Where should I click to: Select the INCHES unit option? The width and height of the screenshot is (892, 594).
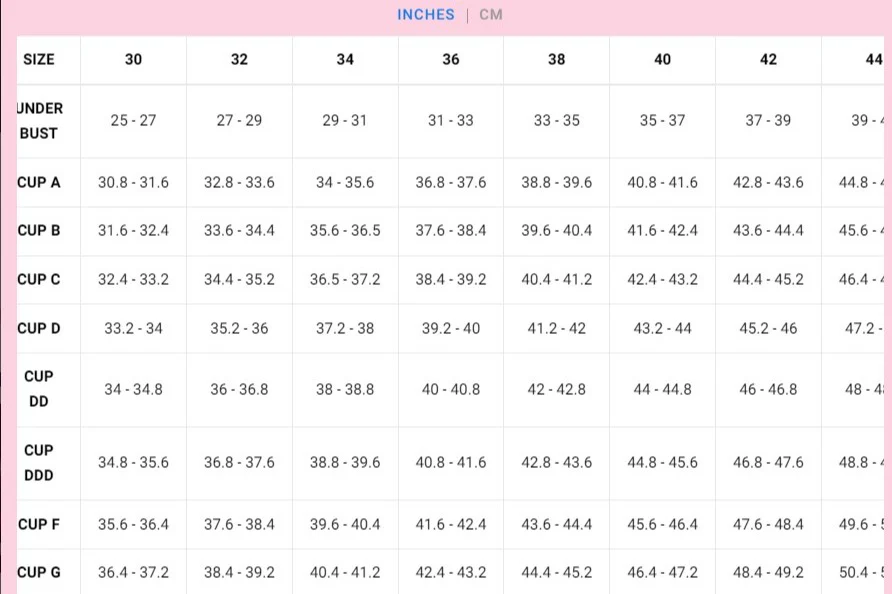(426, 15)
